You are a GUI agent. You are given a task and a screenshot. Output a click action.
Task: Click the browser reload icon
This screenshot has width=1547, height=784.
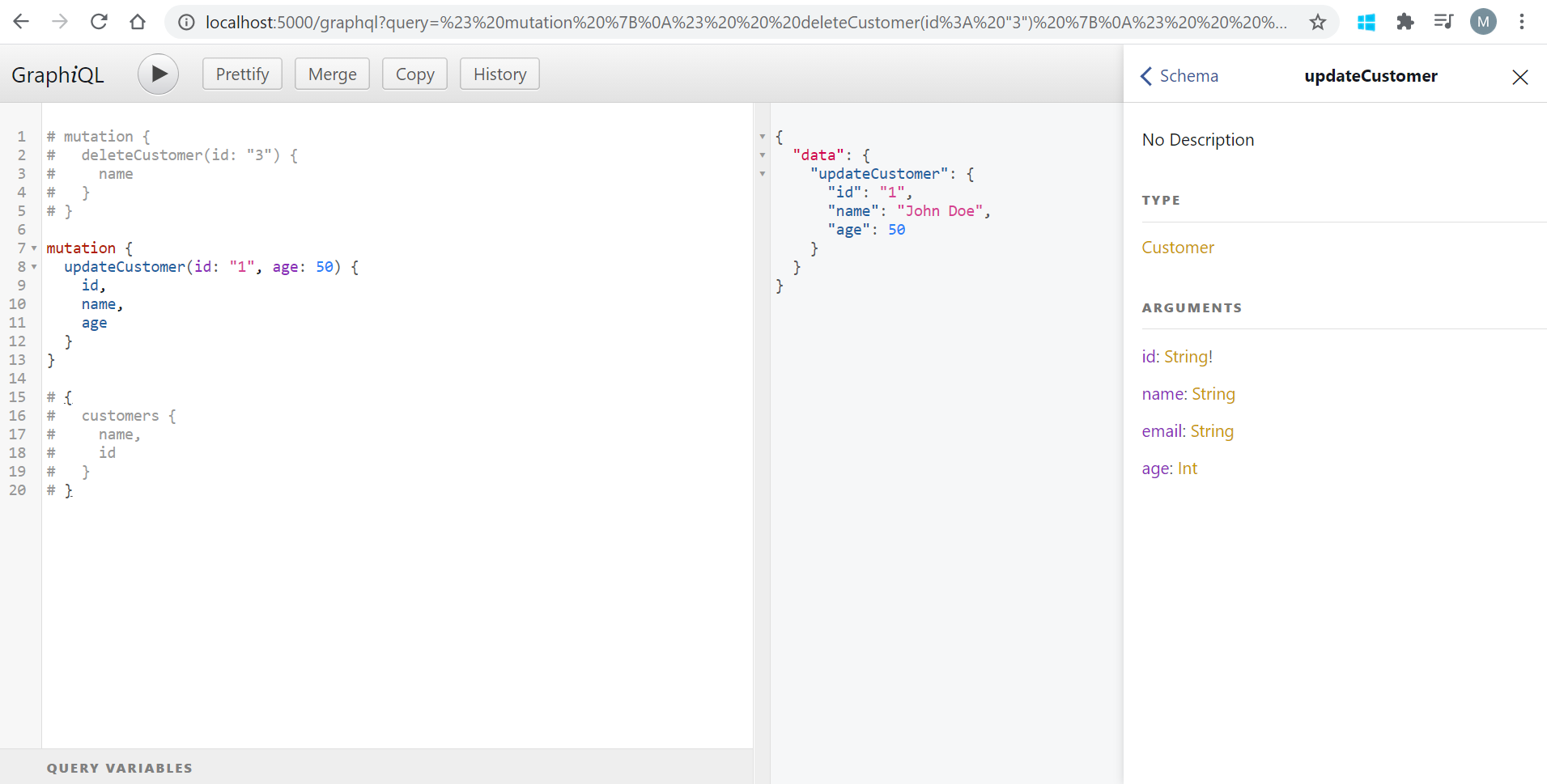pos(99,22)
